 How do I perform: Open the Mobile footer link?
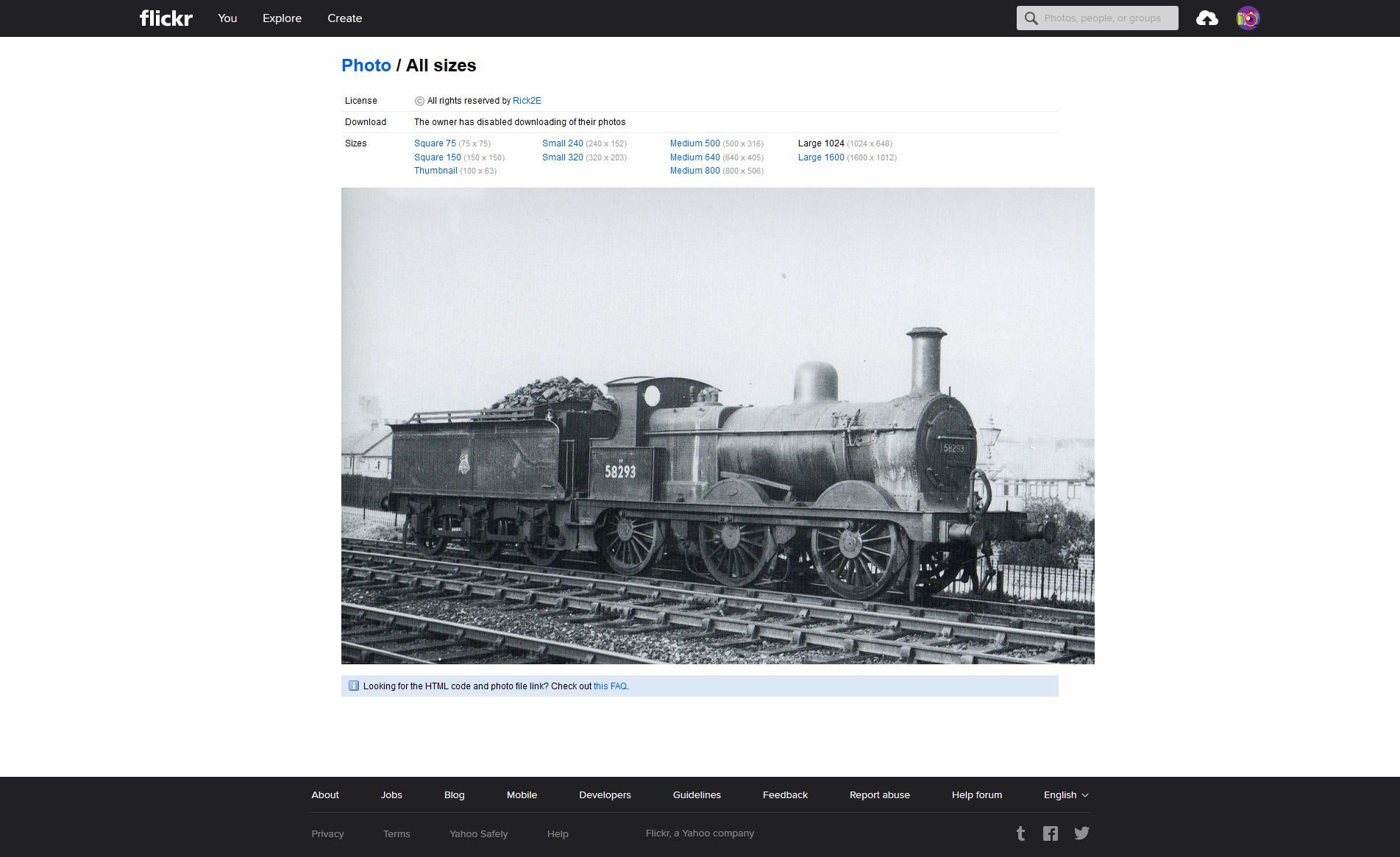522,795
